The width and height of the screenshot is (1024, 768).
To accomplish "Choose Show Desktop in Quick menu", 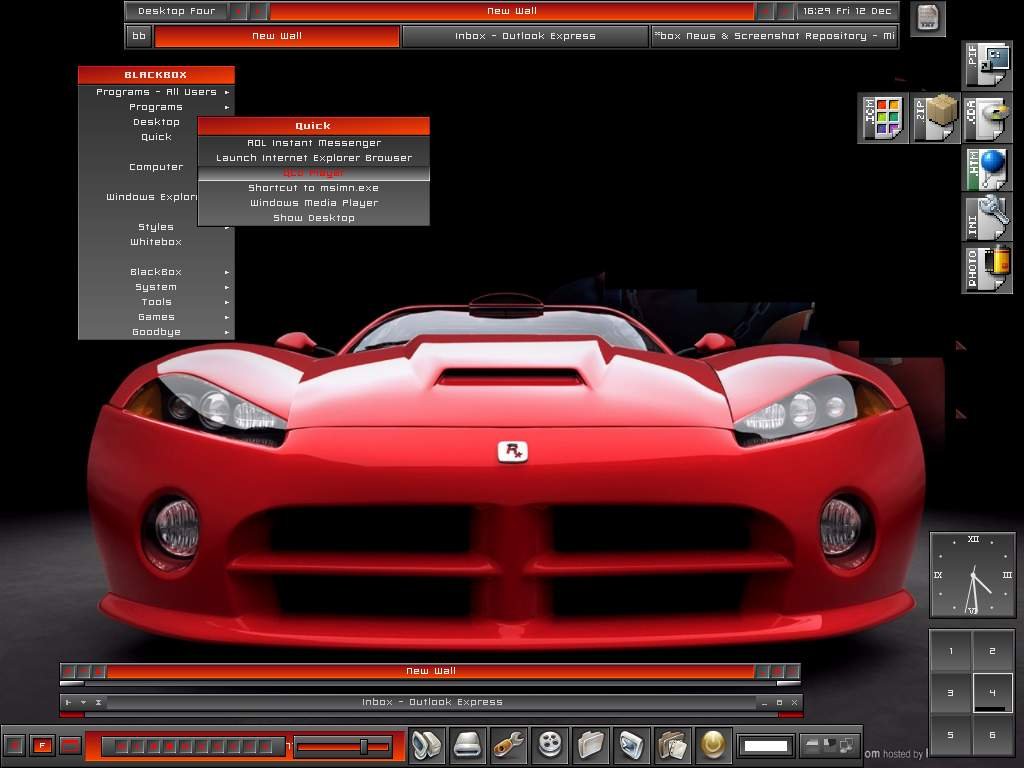I will click(313, 218).
